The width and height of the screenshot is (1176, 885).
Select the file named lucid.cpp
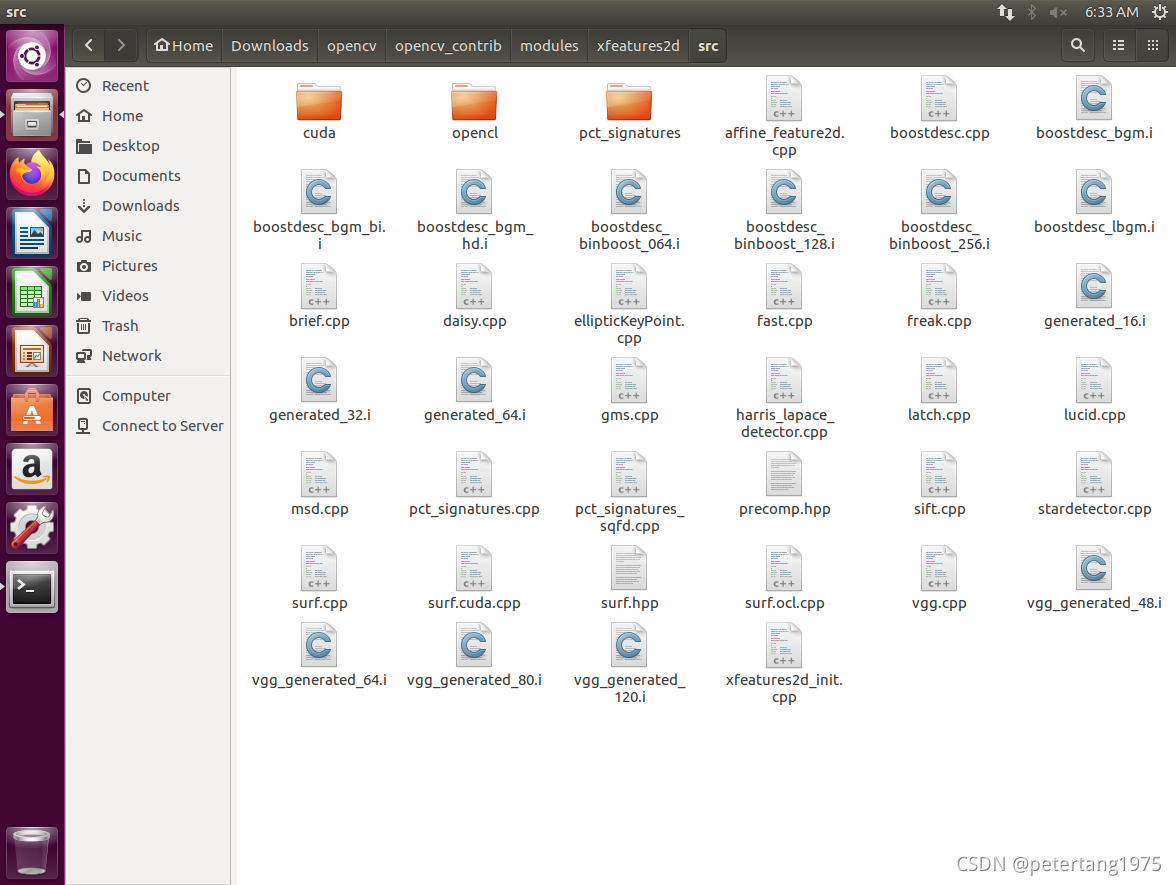point(1094,391)
